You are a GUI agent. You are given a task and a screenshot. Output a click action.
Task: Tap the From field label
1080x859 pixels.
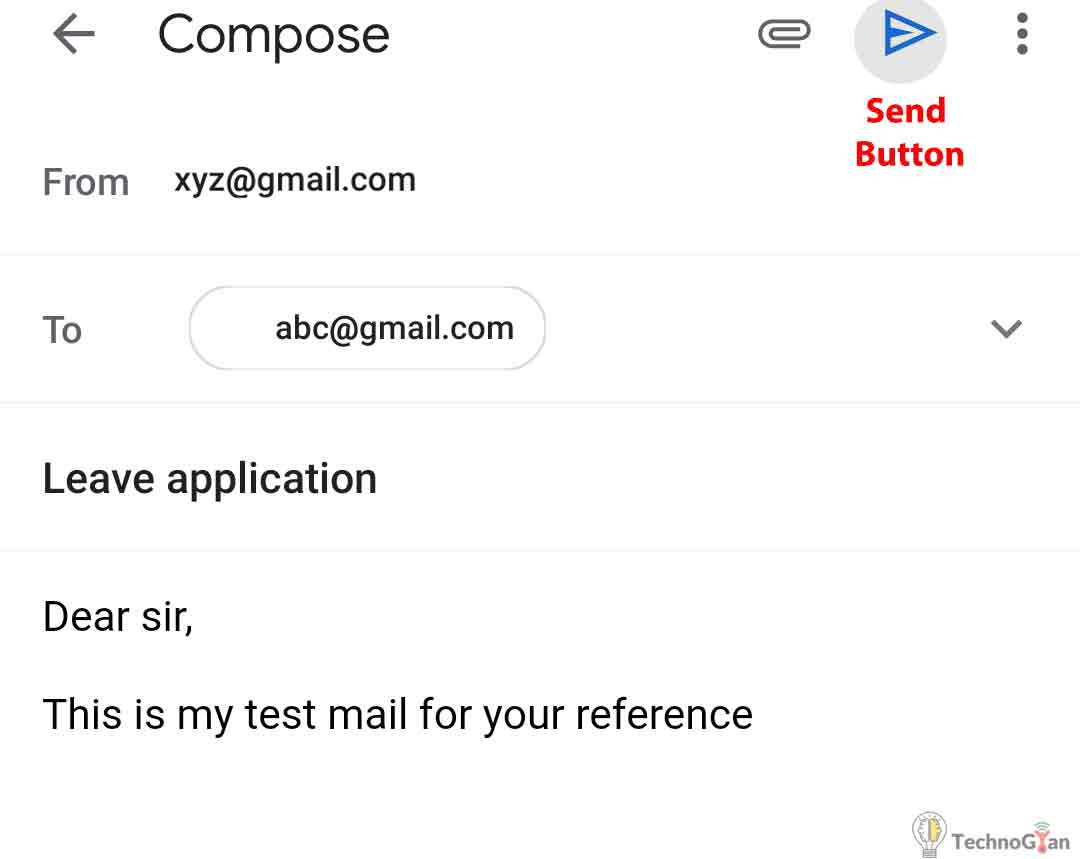(x=86, y=183)
